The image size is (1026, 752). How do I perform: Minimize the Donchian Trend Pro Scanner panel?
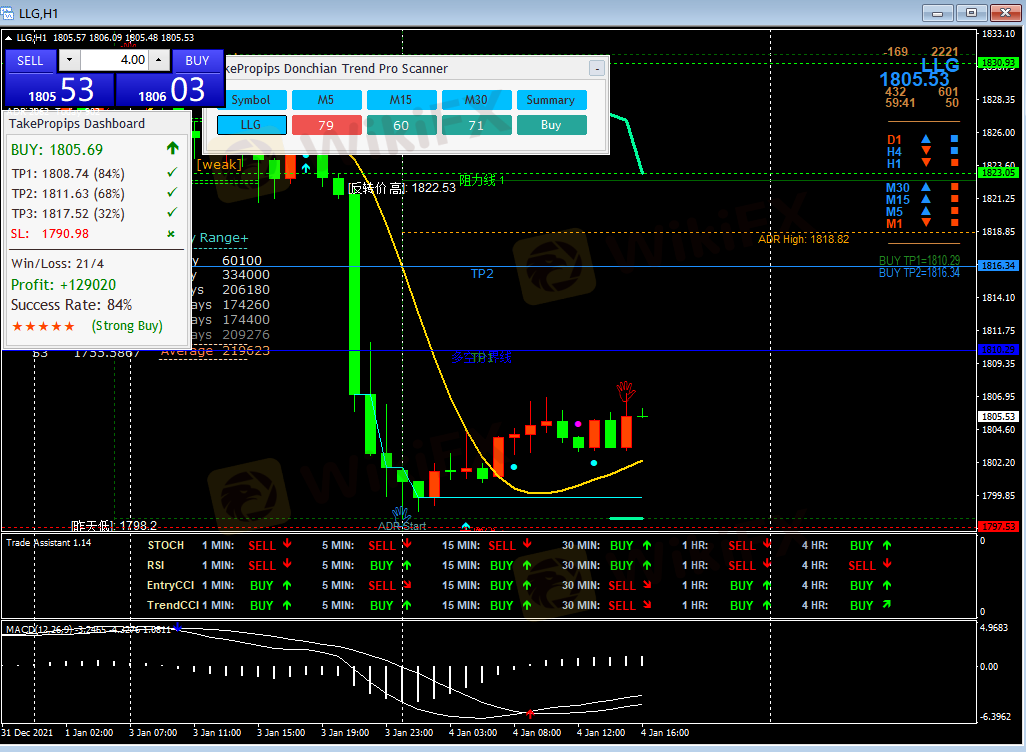pyautogui.click(x=597, y=68)
